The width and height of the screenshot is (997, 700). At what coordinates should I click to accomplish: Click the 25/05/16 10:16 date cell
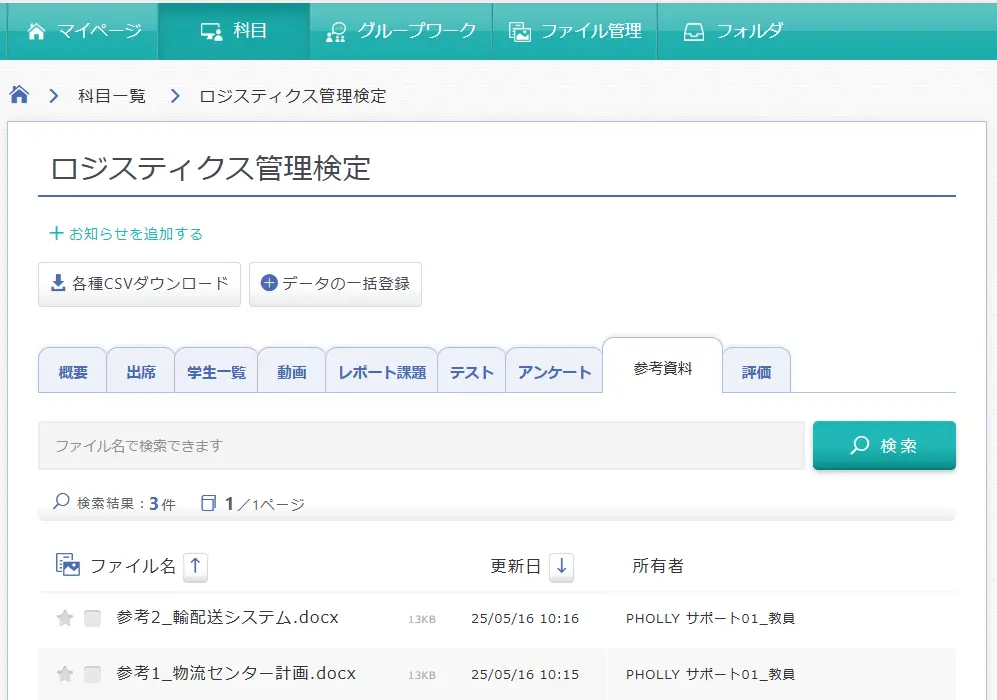525,619
